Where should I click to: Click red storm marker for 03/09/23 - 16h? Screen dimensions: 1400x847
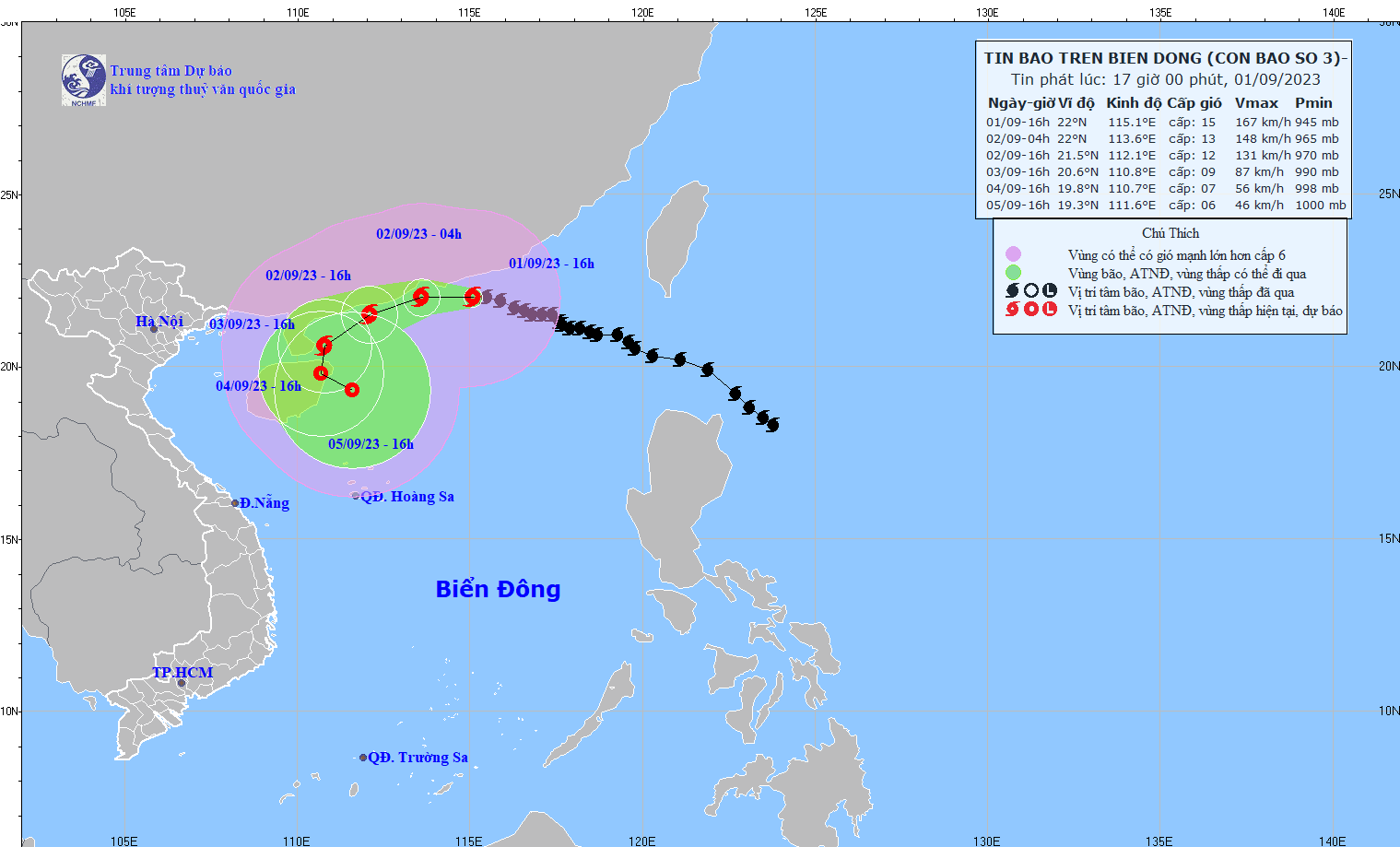(x=324, y=346)
